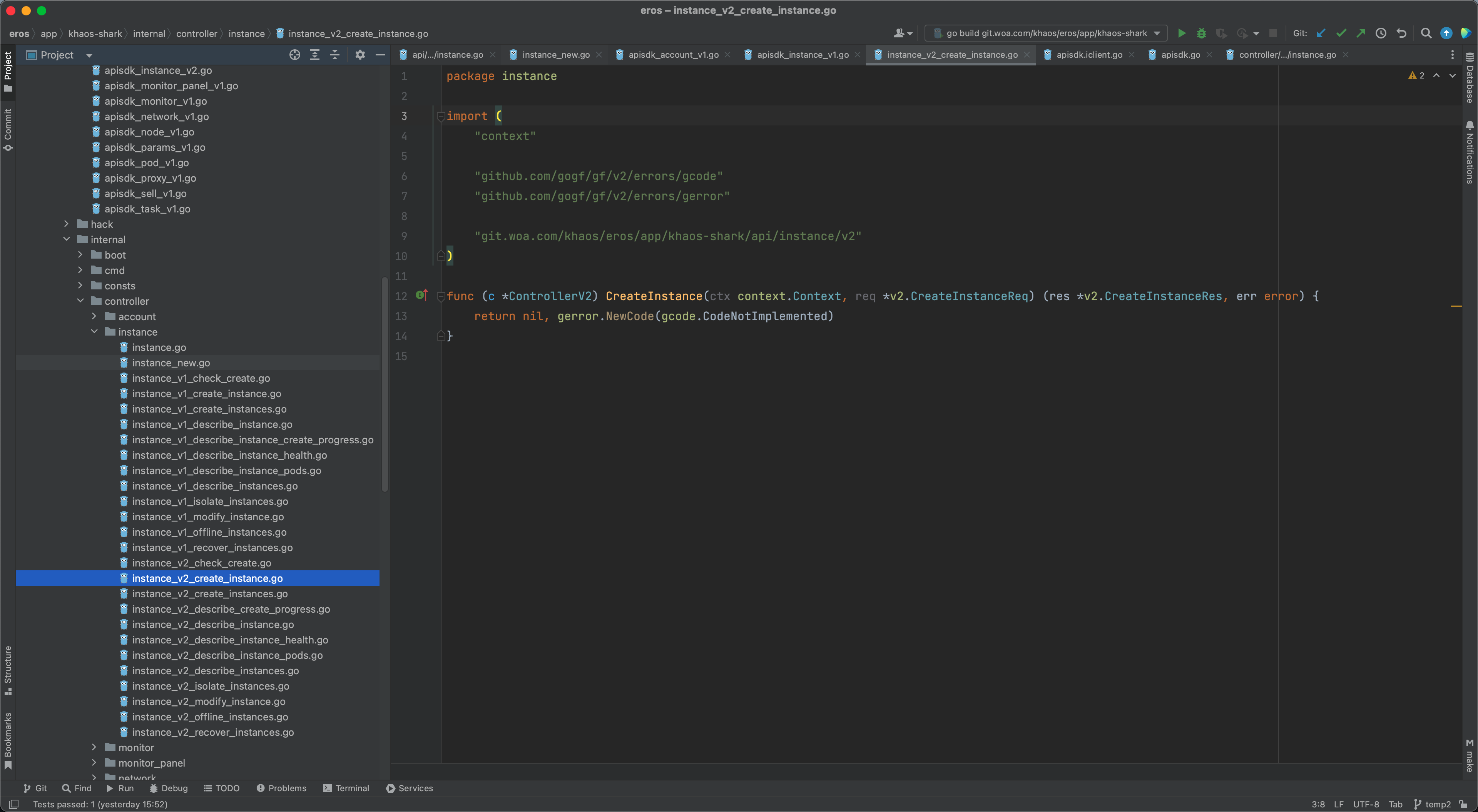Click the Search Everywhere magnifier icon
The image size is (1478, 812).
click(x=1426, y=33)
